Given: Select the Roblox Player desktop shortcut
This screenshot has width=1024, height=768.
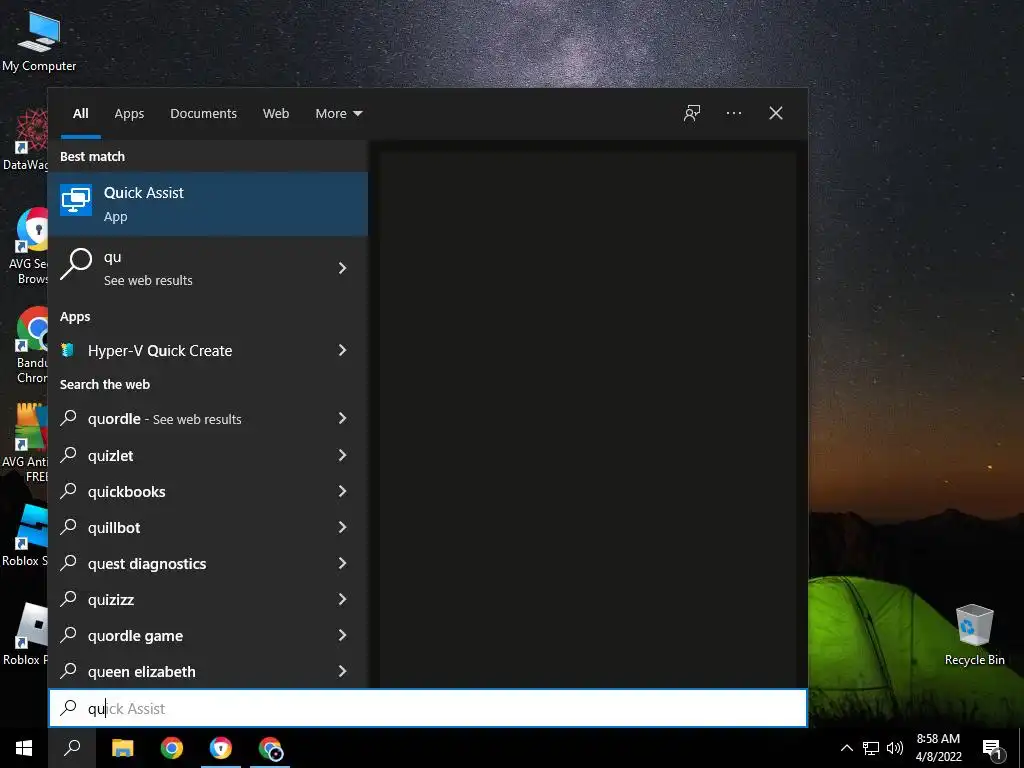Looking at the screenshot, I should [x=25, y=634].
